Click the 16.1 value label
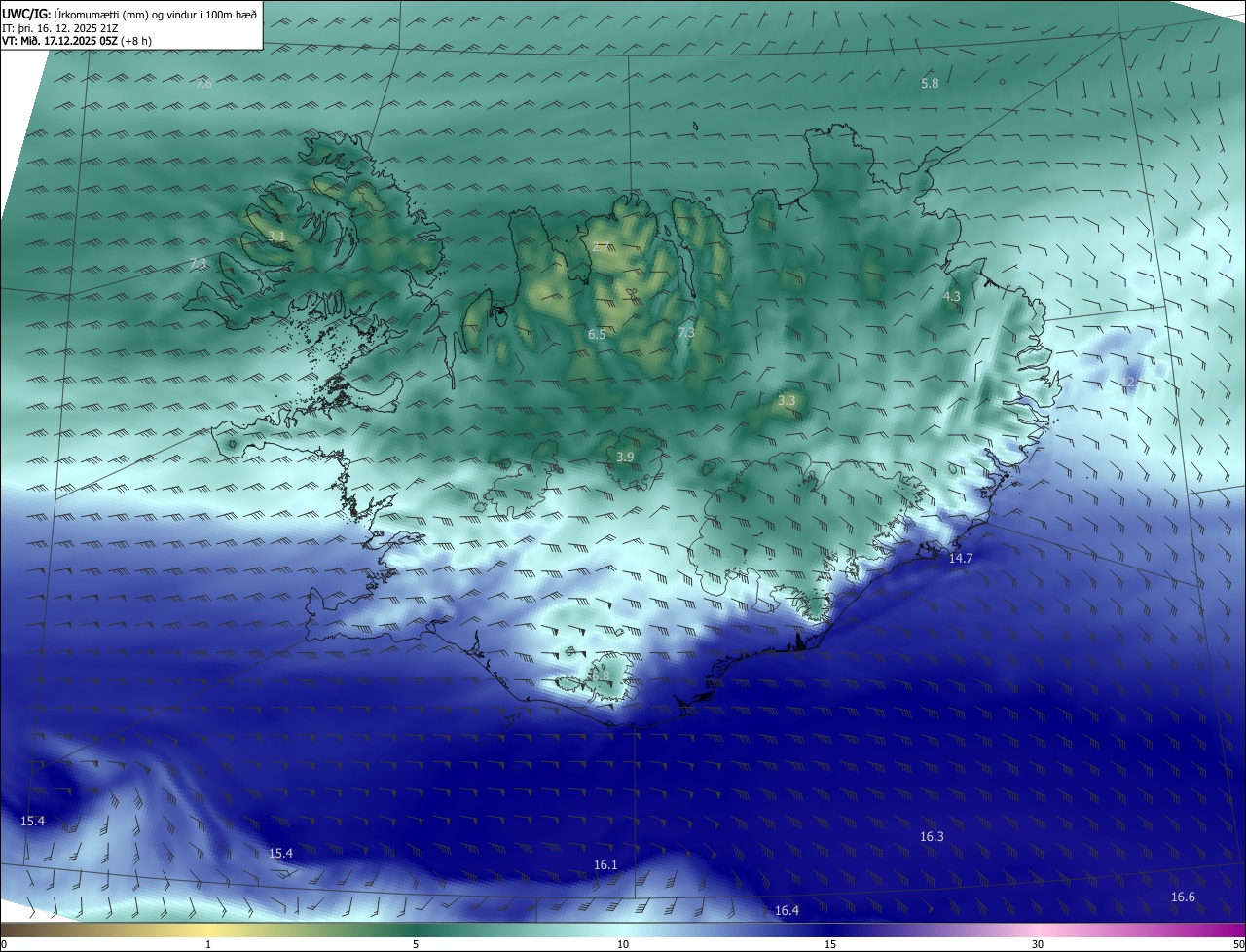 tap(605, 865)
